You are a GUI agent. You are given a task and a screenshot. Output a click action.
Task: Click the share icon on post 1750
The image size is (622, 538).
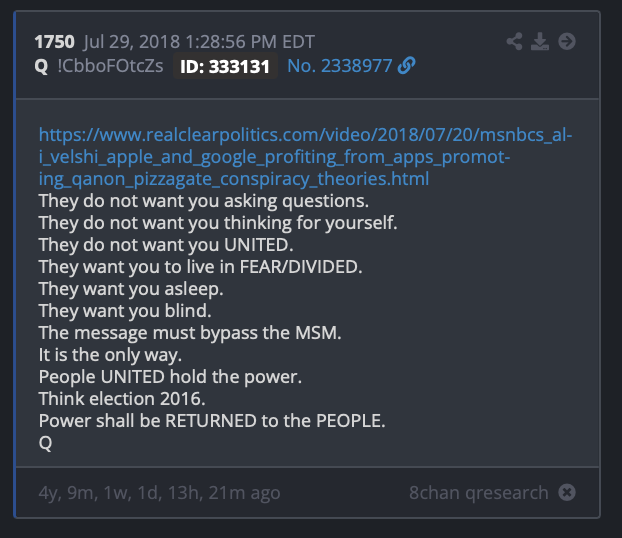(514, 41)
